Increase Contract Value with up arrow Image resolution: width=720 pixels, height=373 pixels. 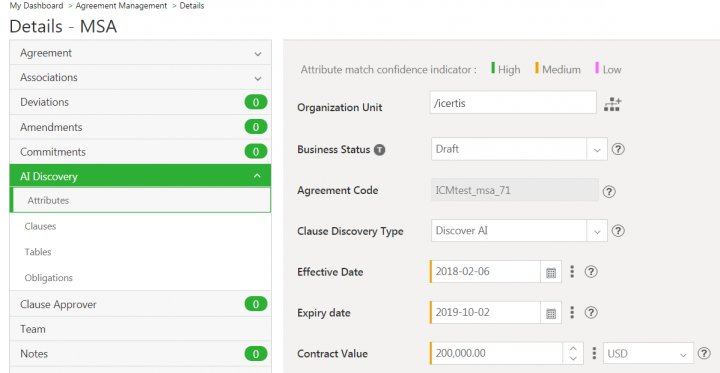point(573,348)
